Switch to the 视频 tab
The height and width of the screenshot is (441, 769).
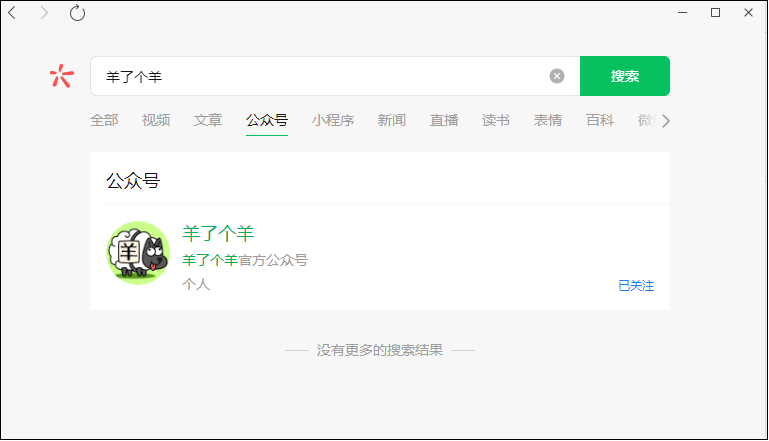point(156,120)
